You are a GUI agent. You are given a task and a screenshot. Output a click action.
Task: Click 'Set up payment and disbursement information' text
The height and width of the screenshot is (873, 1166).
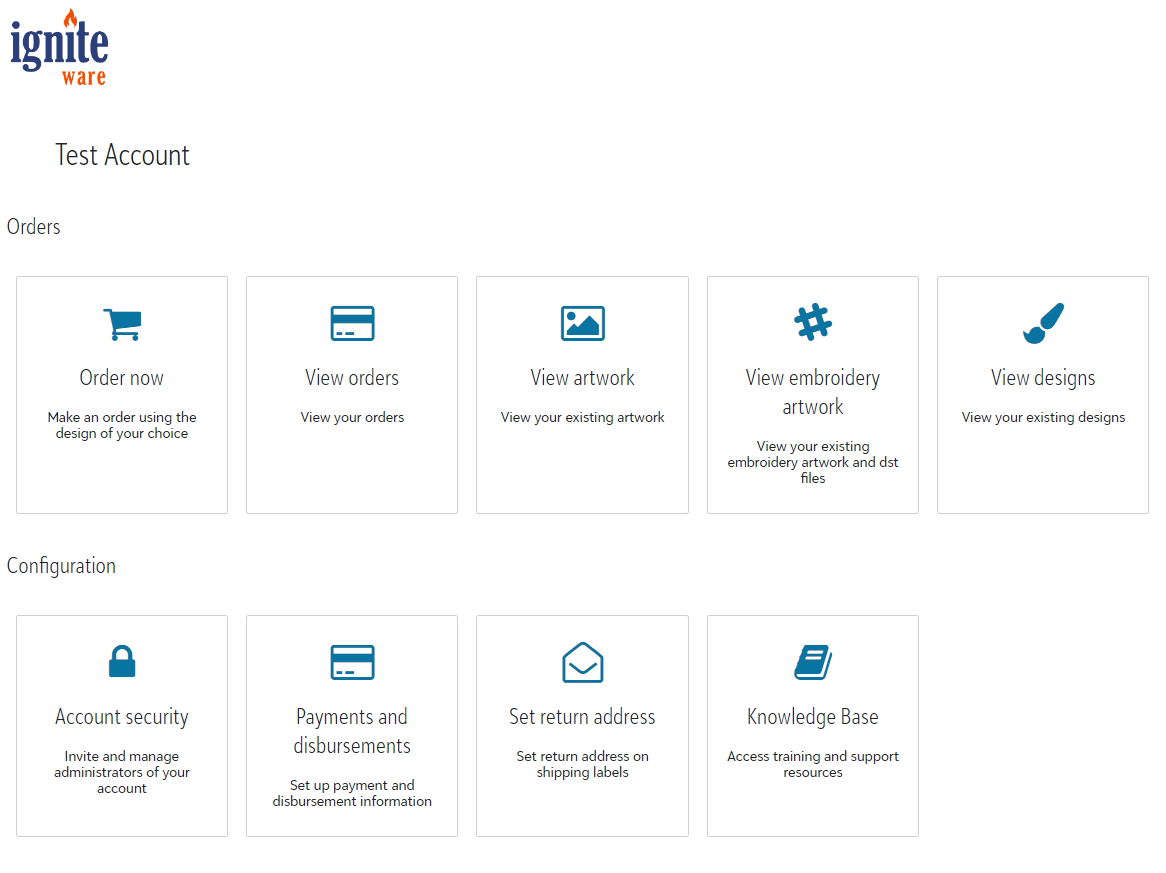tap(352, 793)
